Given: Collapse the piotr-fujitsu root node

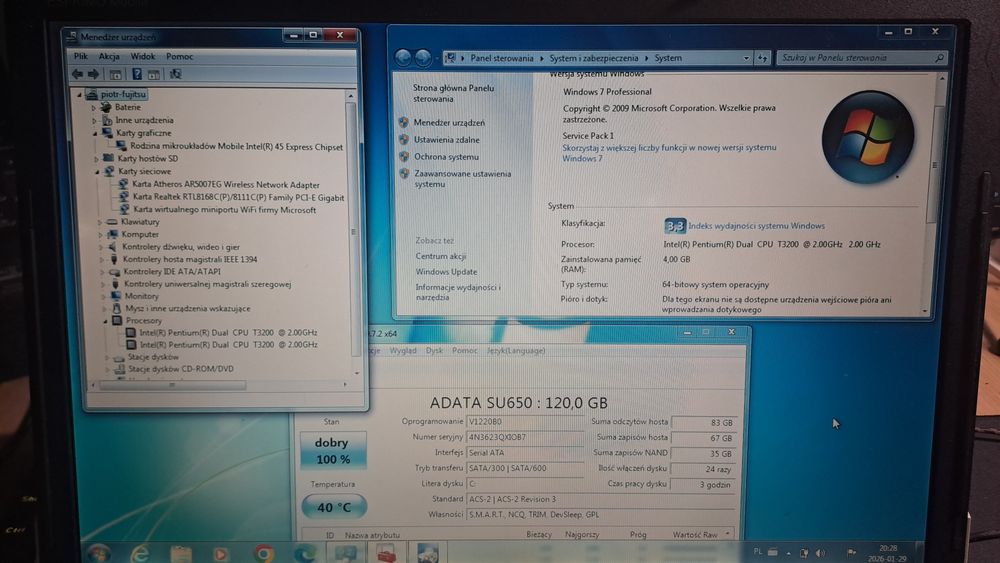Looking at the screenshot, I should (x=80, y=94).
